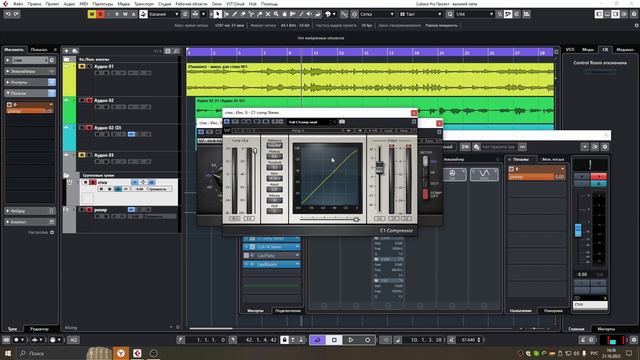Viewport: 640px width, 360px height.
Task: Select the arrow Object Selection tool
Action: 218,14
